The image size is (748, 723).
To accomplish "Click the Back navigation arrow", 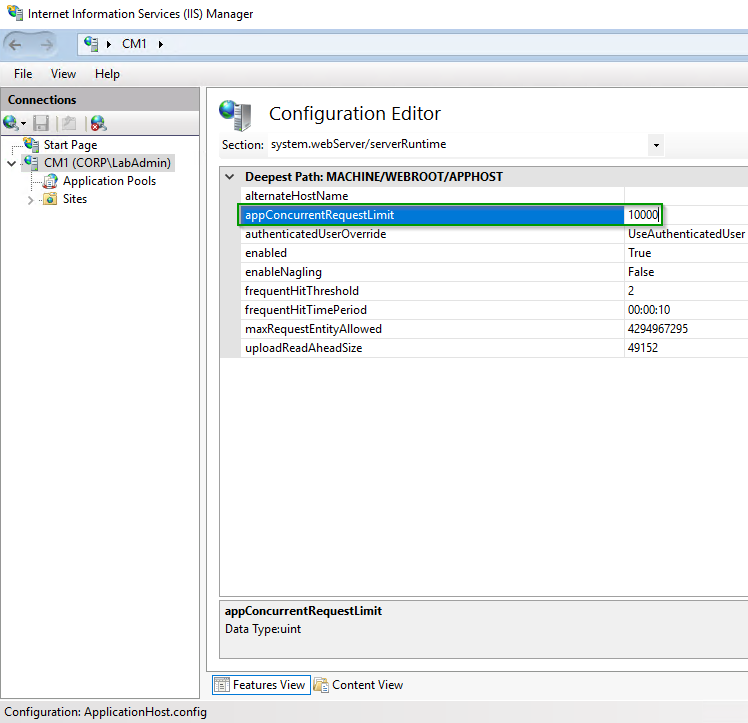I will 15,45.
